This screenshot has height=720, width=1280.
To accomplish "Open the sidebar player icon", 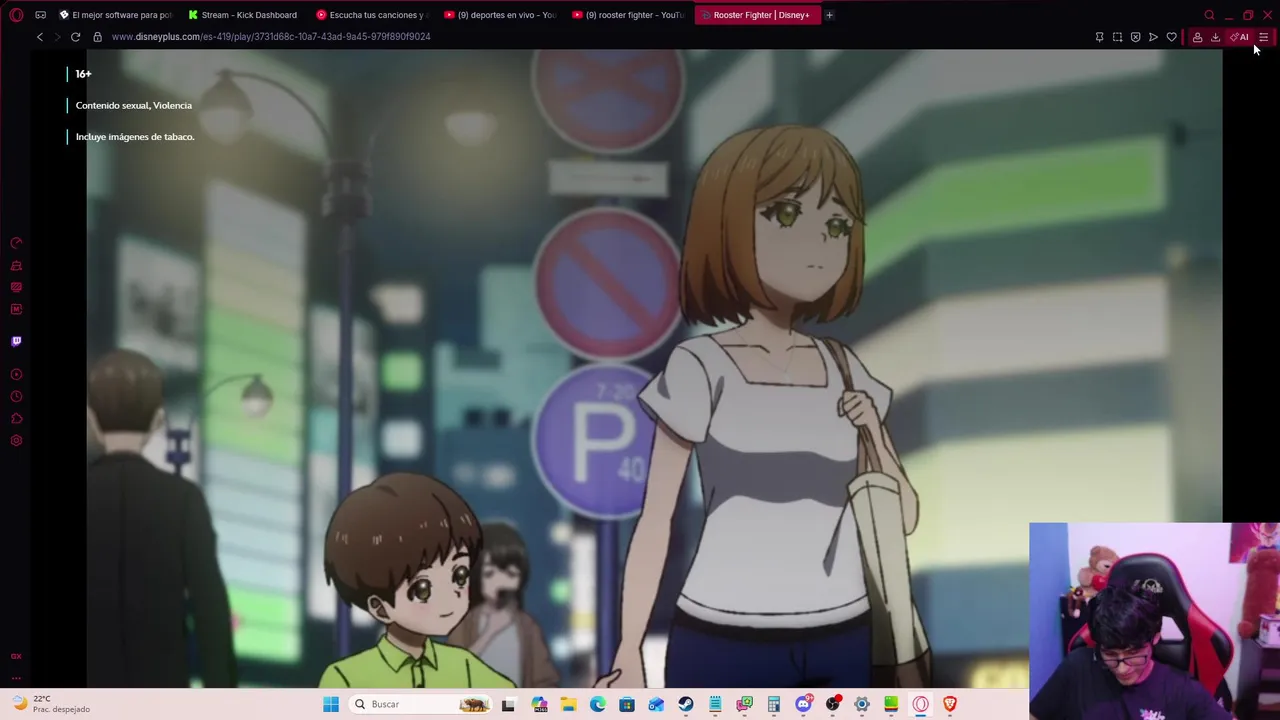I will click(x=16, y=374).
